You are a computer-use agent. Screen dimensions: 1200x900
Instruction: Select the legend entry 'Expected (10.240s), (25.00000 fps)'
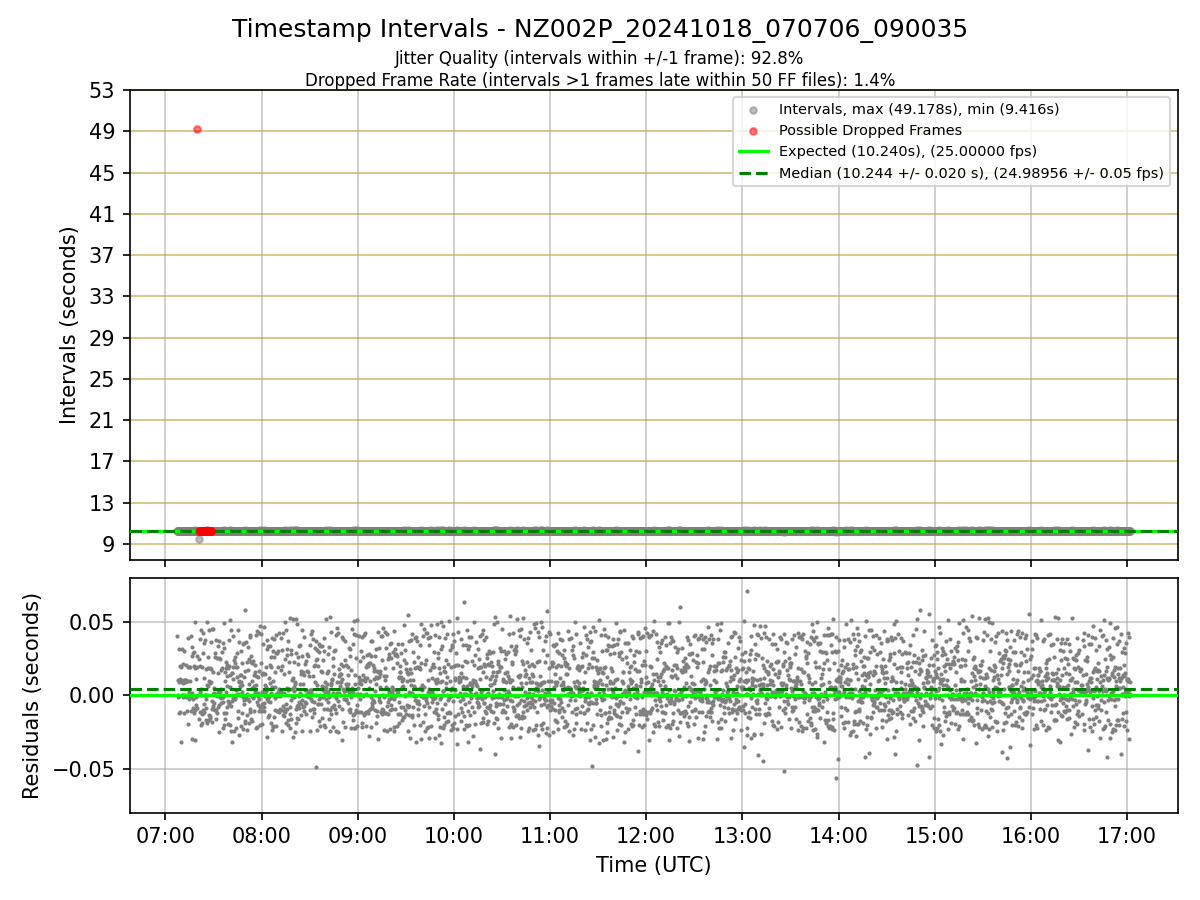pos(908,151)
